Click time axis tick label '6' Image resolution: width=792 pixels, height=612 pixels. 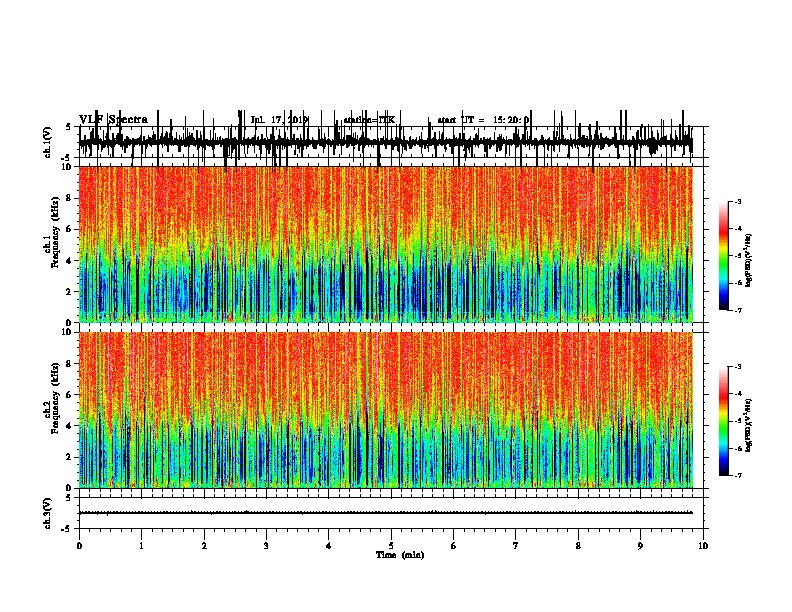pos(454,546)
